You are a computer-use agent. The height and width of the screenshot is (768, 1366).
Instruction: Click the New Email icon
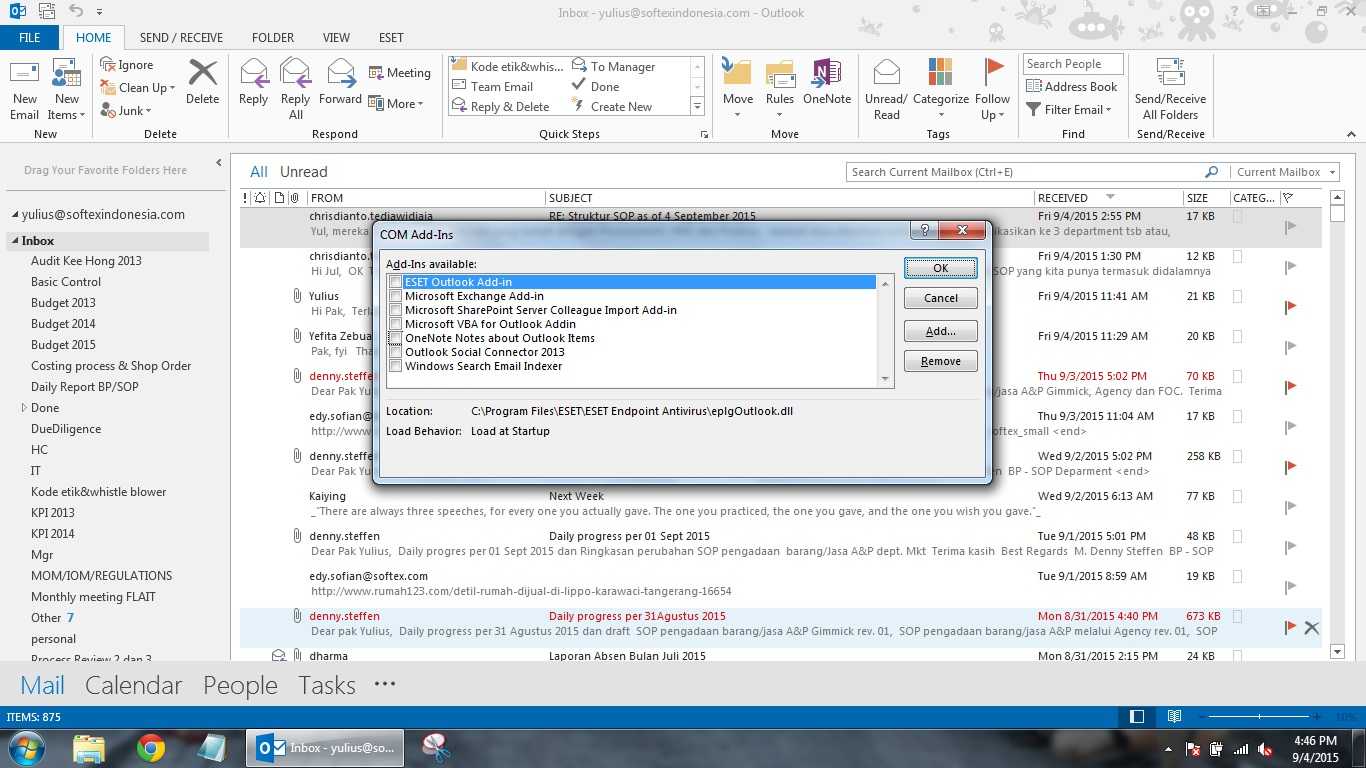pyautogui.click(x=24, y=74)
